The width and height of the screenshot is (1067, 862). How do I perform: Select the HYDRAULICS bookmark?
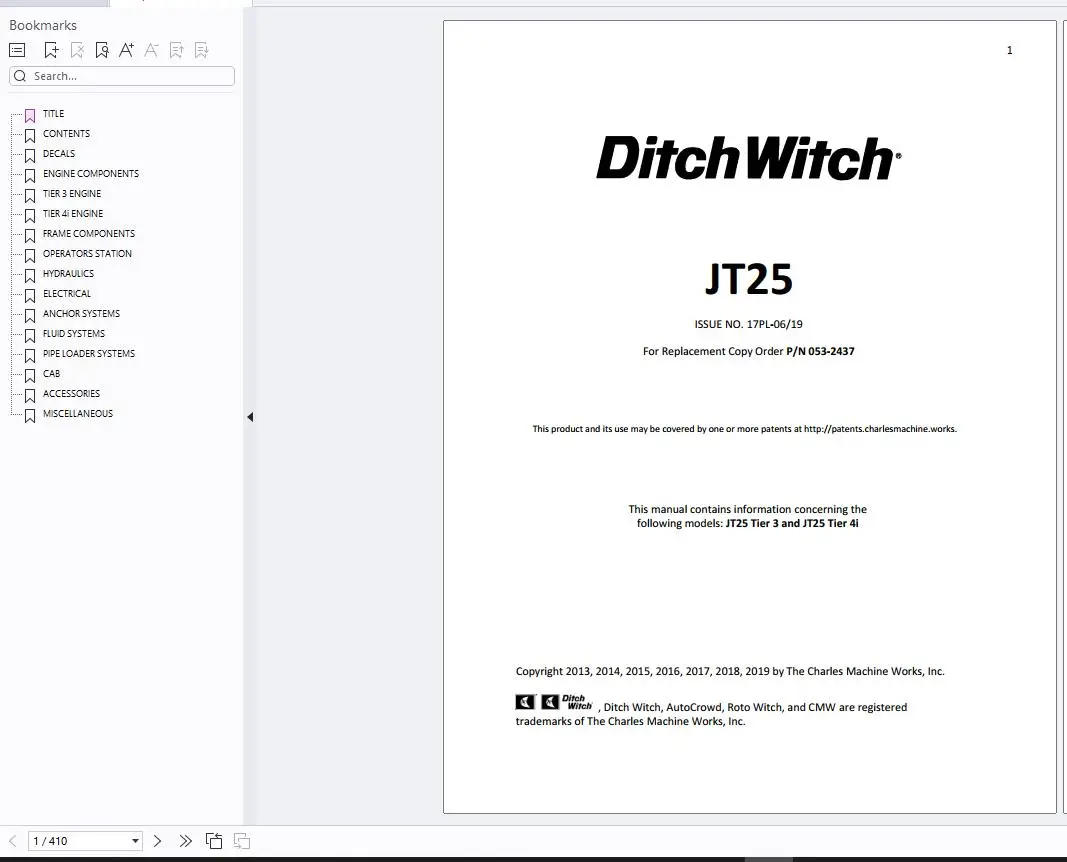(69, 273)
